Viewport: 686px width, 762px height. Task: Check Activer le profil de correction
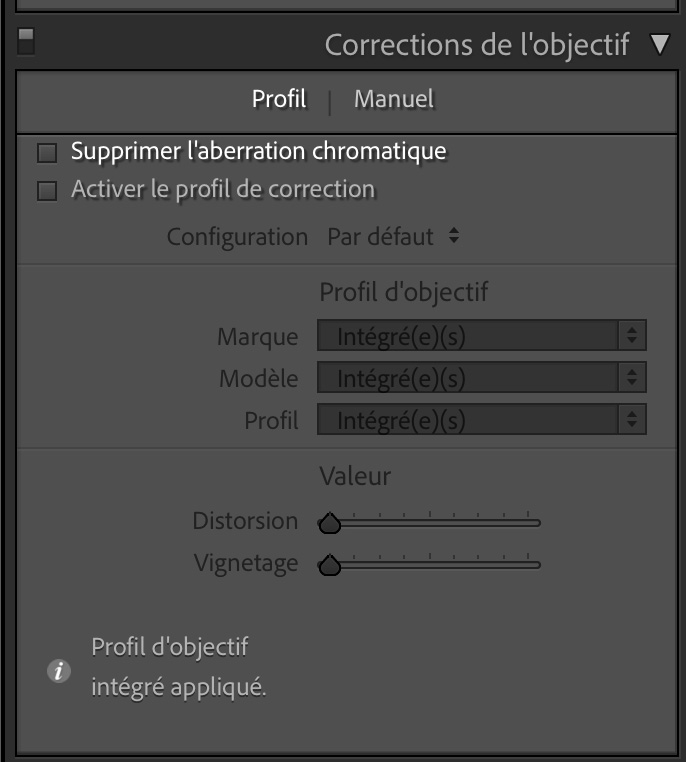coord(47,191)
